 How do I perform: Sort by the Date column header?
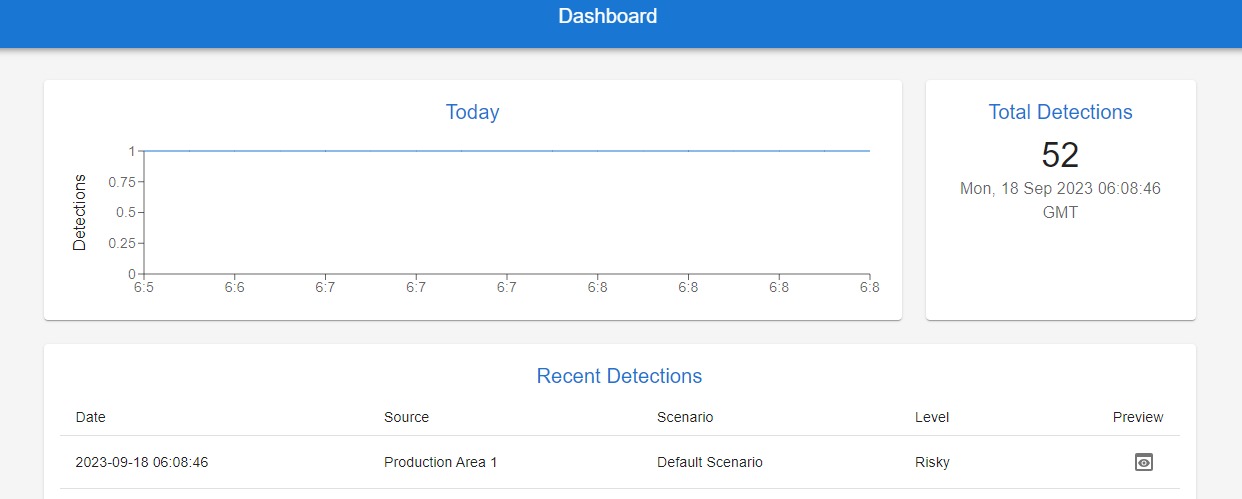(90, 417)
